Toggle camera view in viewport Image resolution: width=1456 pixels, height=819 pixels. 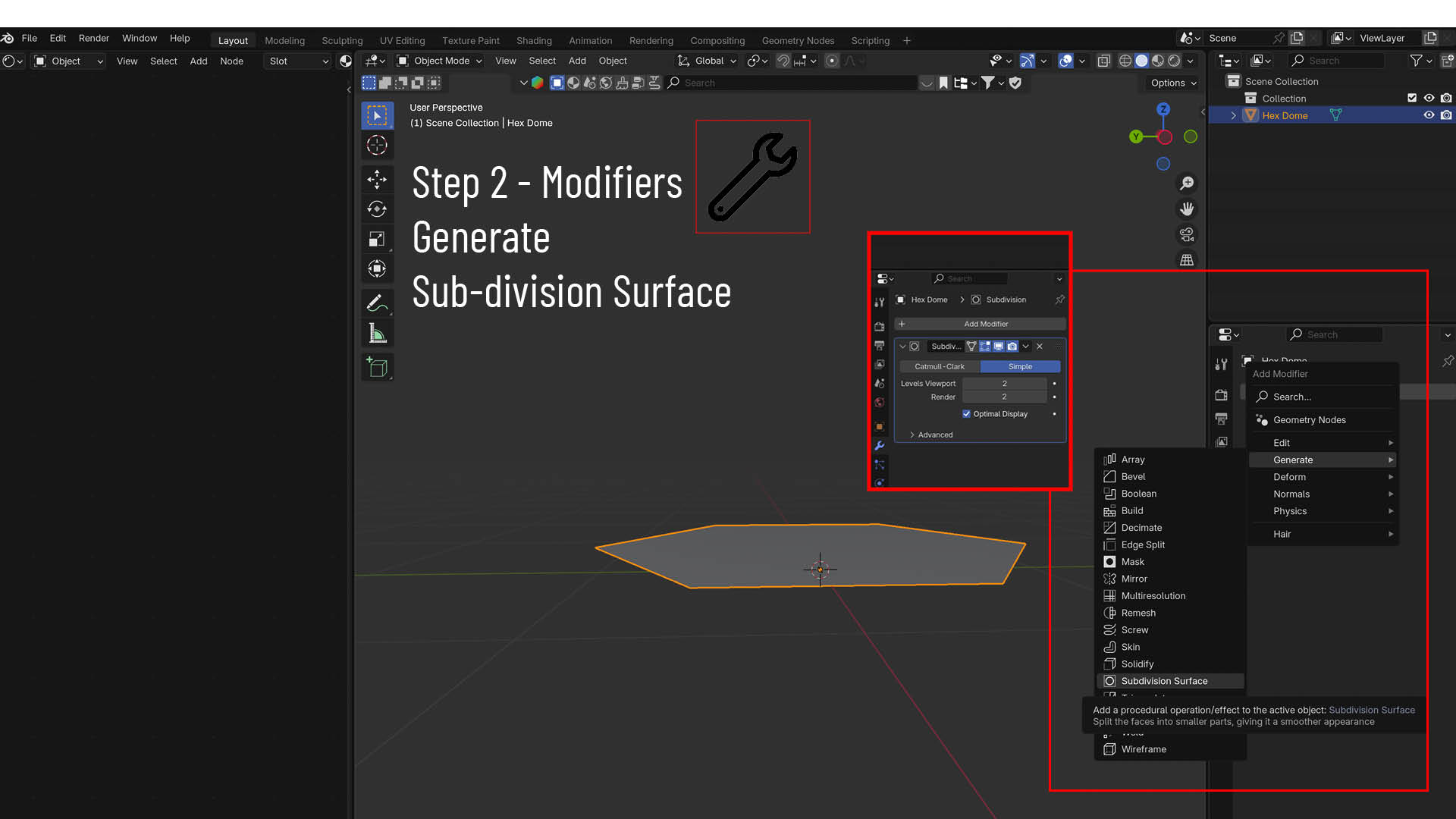(x=1187, y=234)
